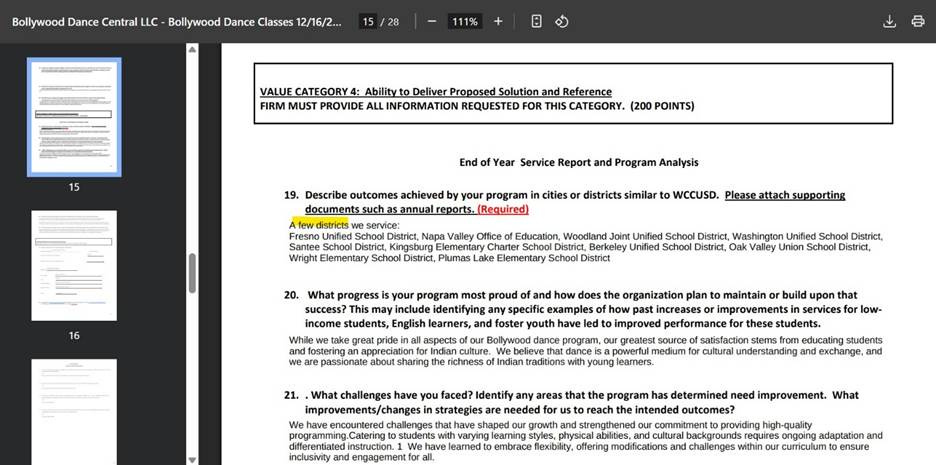Click 'Santee School District' text
Screen dimensions: 936x465
[336, 247]
